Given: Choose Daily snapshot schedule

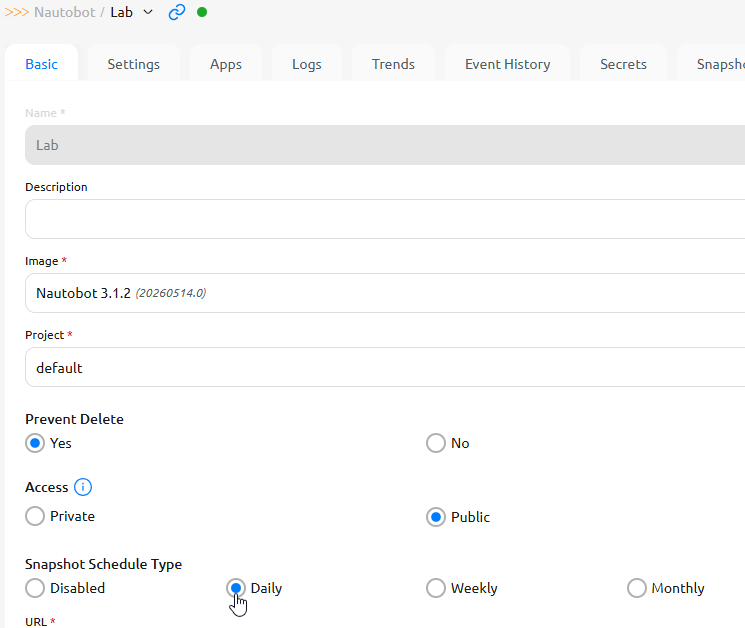Looking at the screenshot, I should pos(236,588).
